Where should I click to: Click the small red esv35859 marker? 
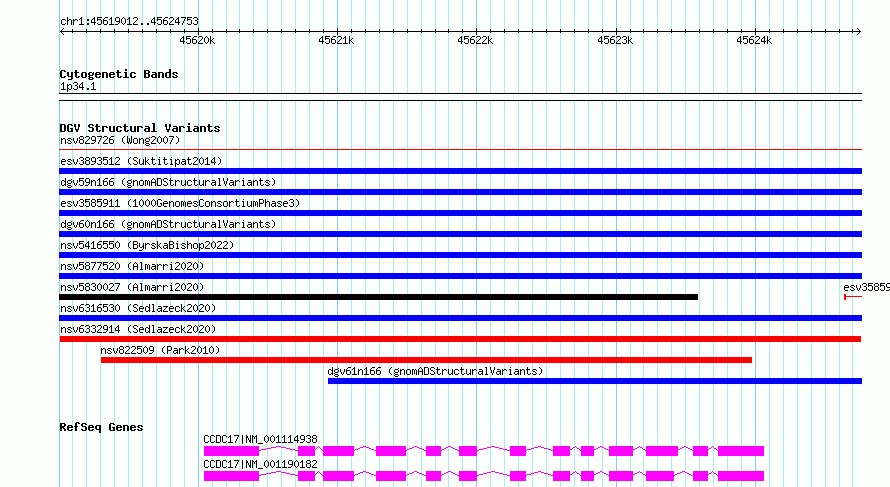[x=853, y=297]
